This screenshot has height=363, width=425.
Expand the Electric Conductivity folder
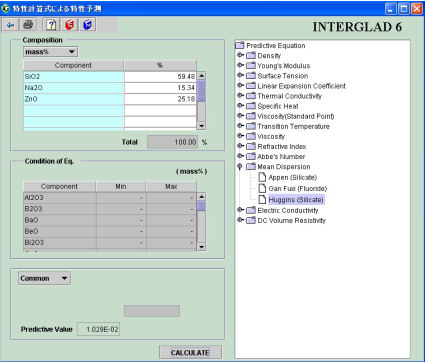click(240, 210)
